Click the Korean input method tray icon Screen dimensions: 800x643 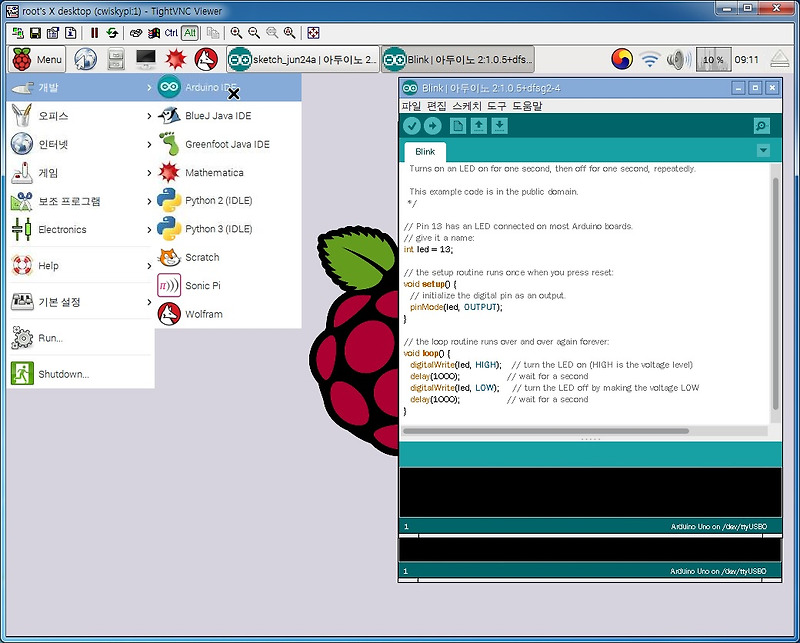tap(622, 60)
